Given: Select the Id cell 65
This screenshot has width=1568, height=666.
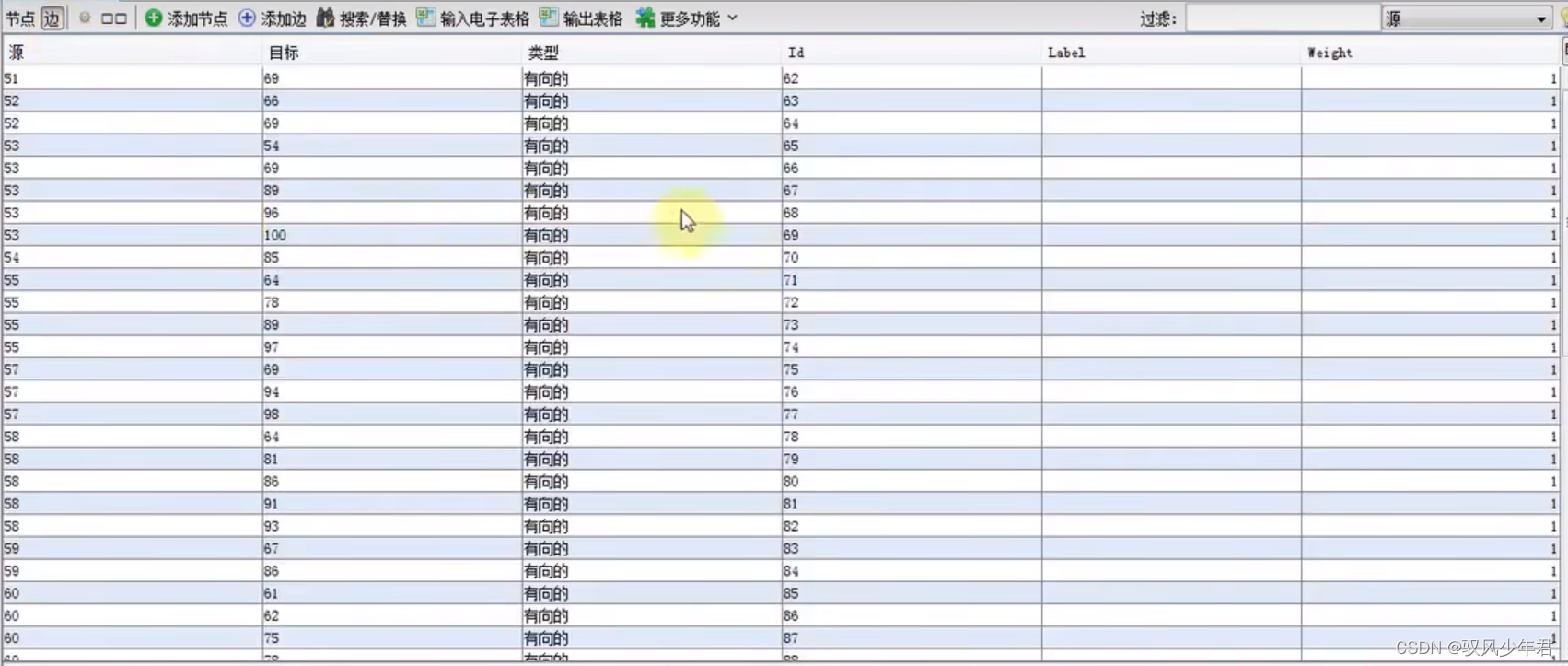Looking at the screenshot, I should click(912, 146).
